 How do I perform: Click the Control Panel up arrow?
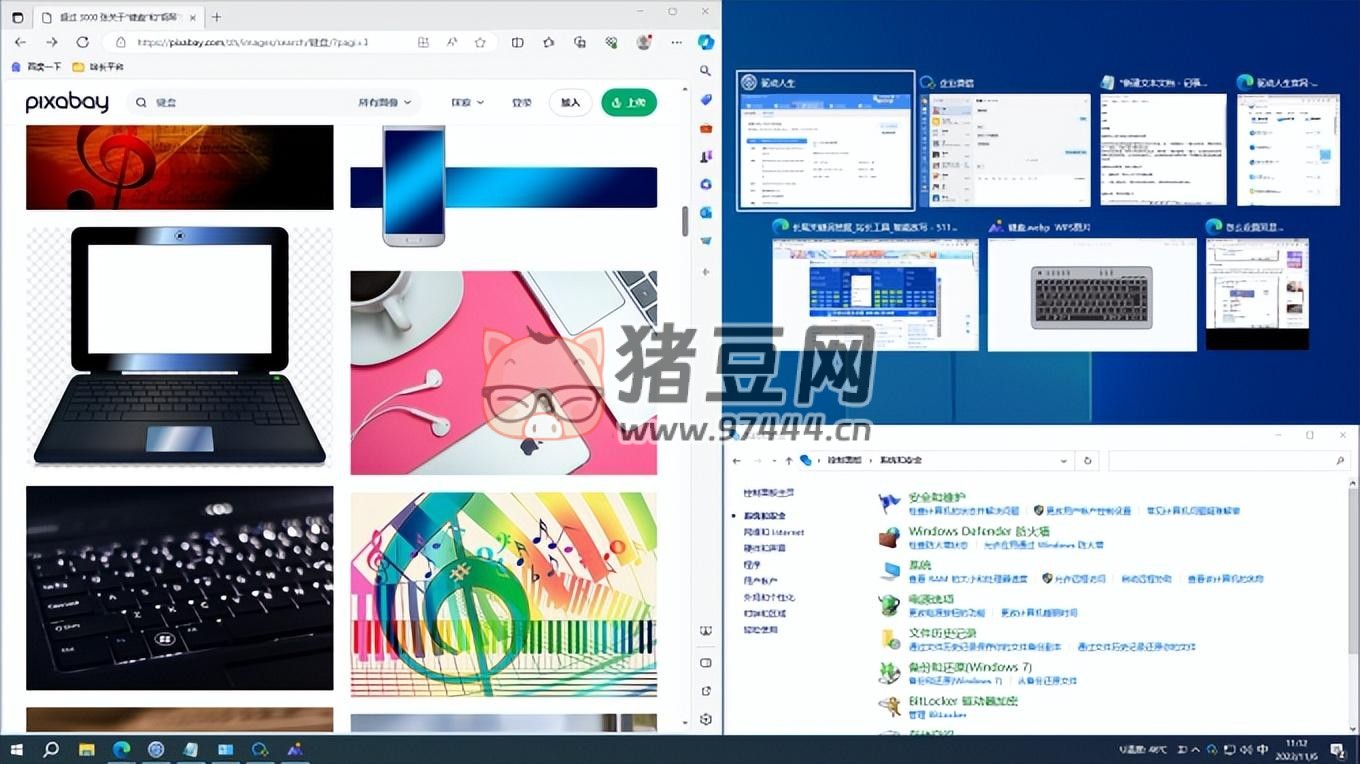tap(789, 461)
